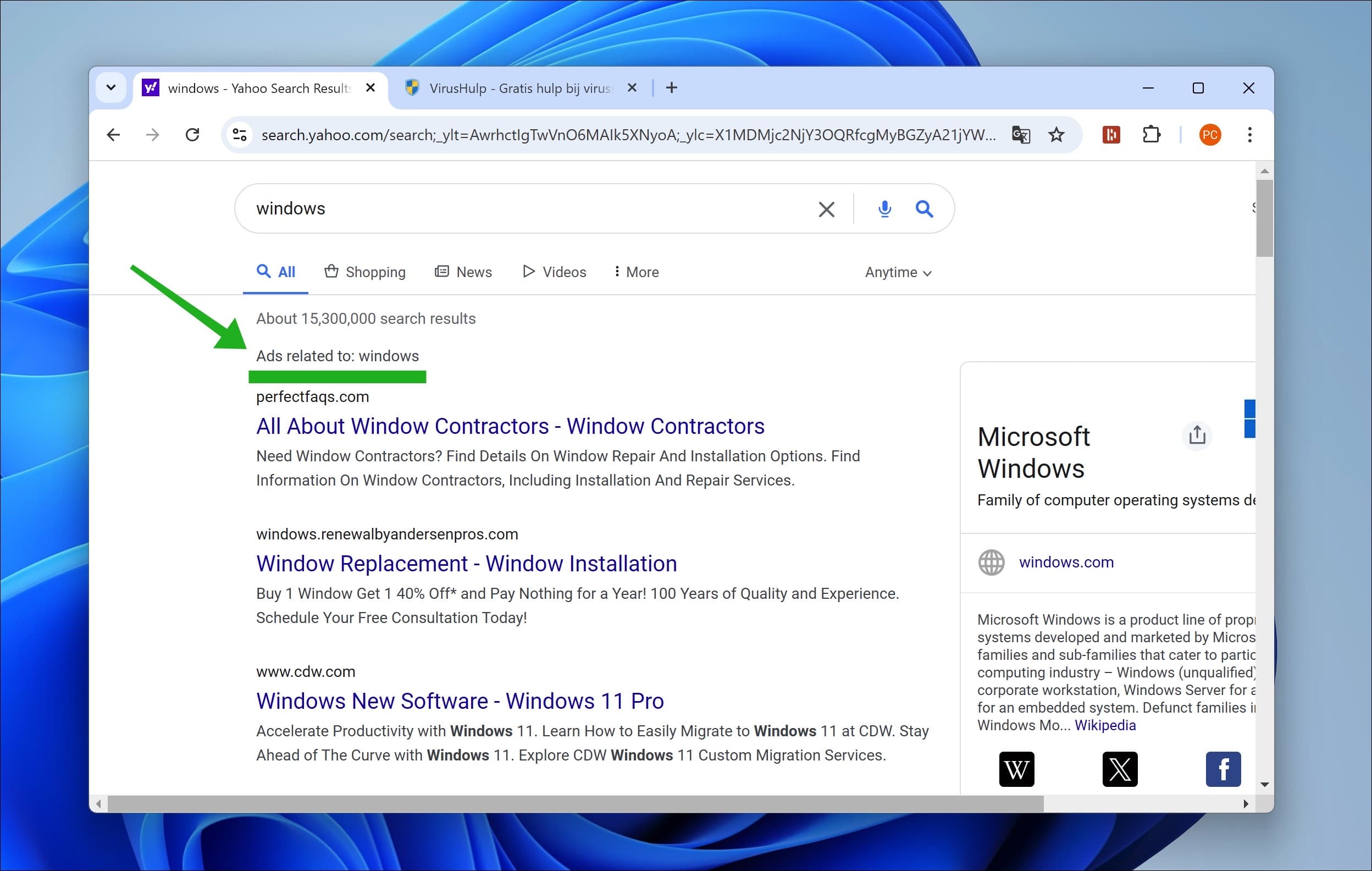Viewport: 1372px width, 871px height.
Task: Expand the Anytime time filter dropdown
Action: click(898, 273)
